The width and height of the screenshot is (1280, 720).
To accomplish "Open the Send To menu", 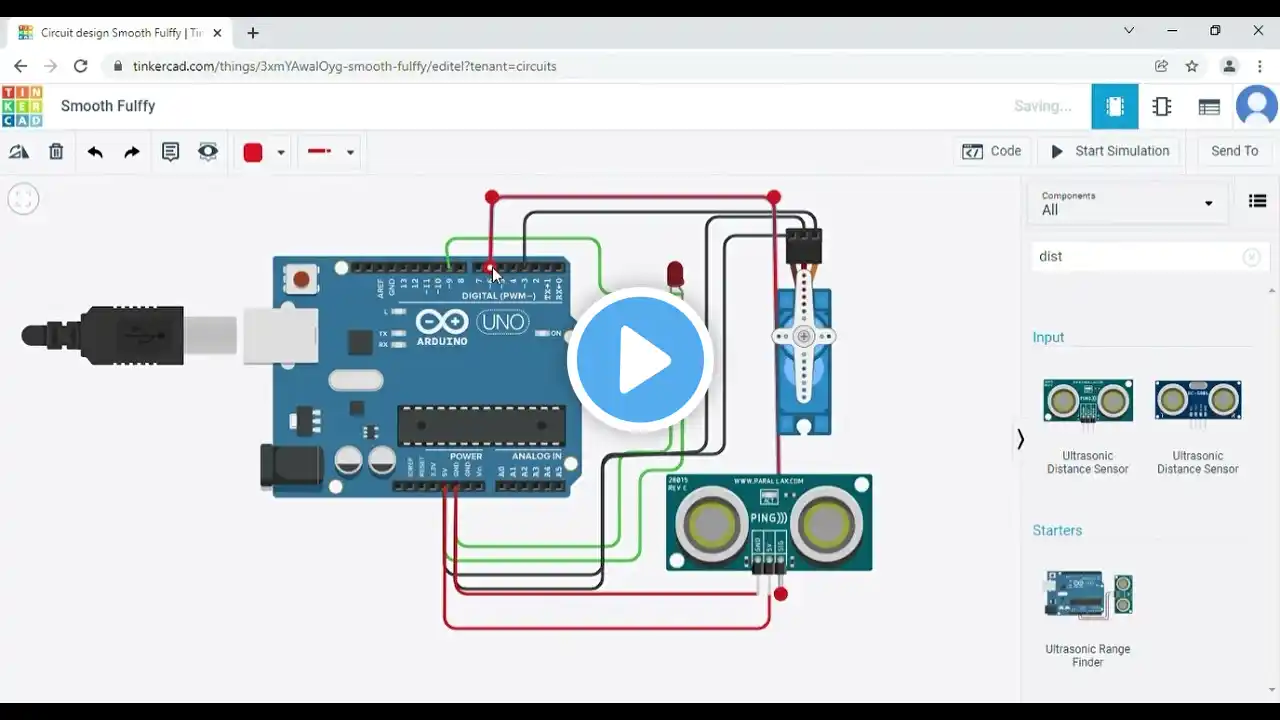I will click(1234, 151).
